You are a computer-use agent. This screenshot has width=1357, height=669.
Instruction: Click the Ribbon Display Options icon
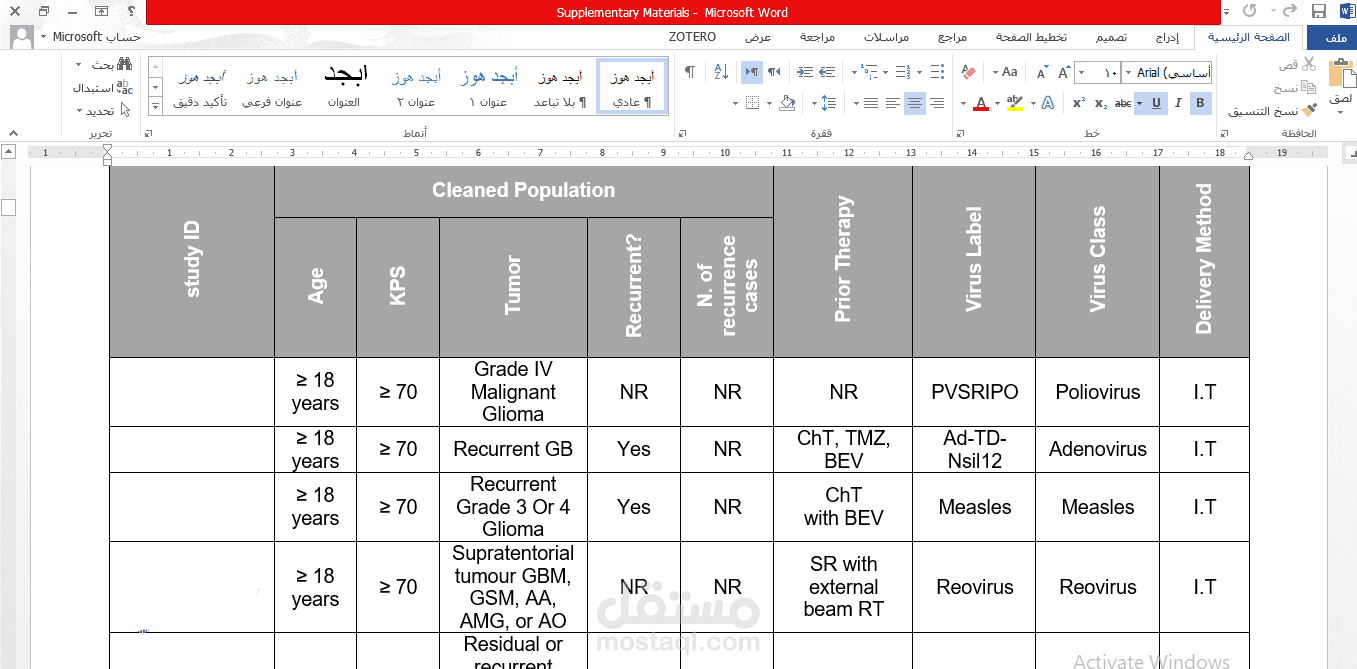103,12
